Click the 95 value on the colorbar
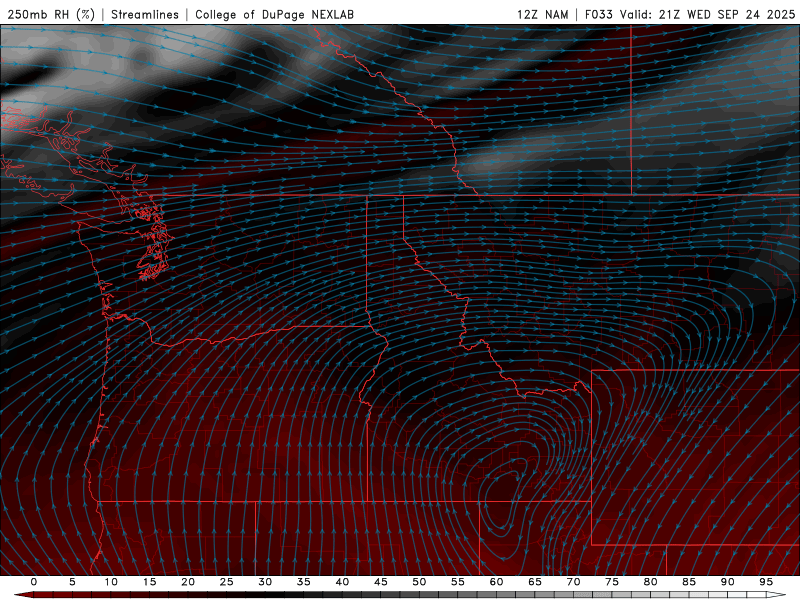 pyautogui.click(x=766, y=582)
